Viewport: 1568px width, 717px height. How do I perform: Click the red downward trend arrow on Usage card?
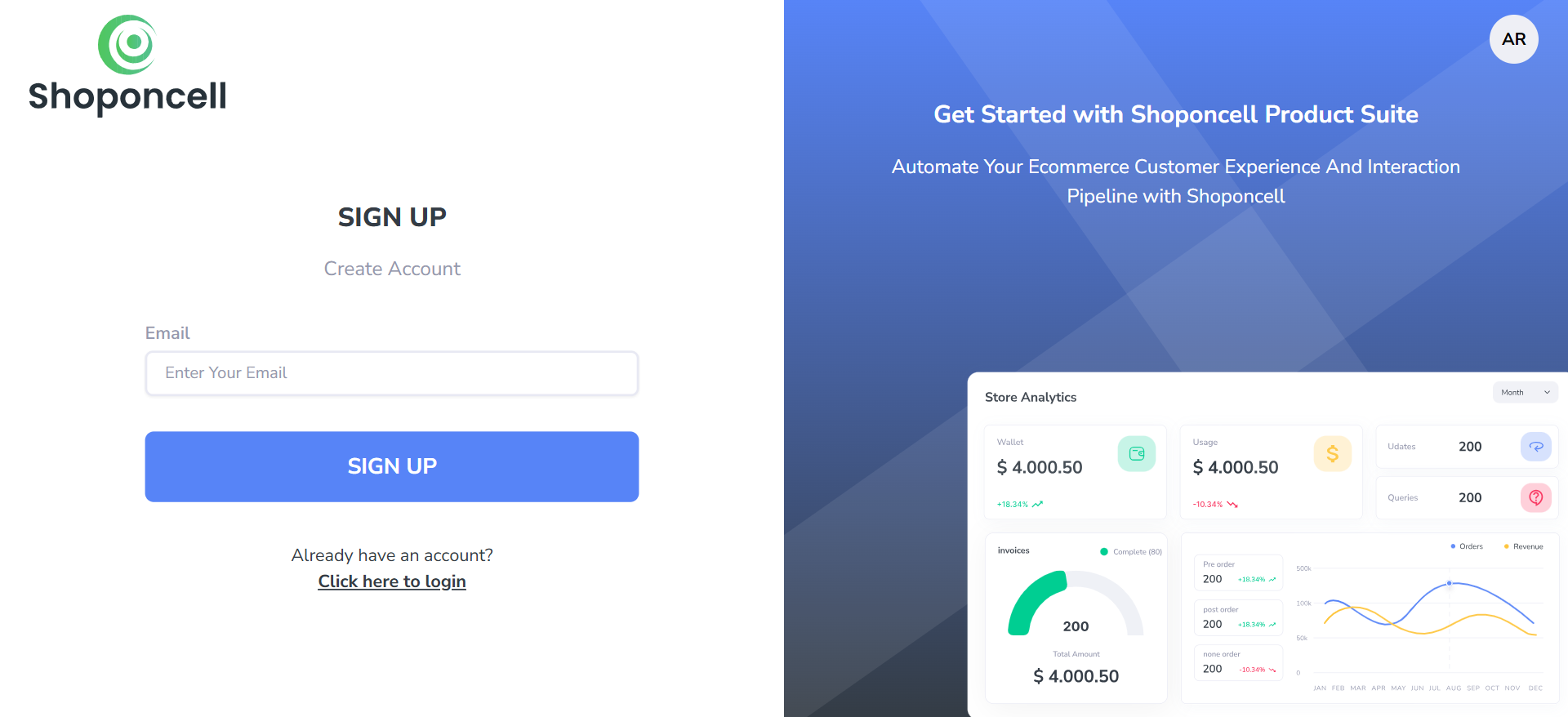[x=1232, y=504]
